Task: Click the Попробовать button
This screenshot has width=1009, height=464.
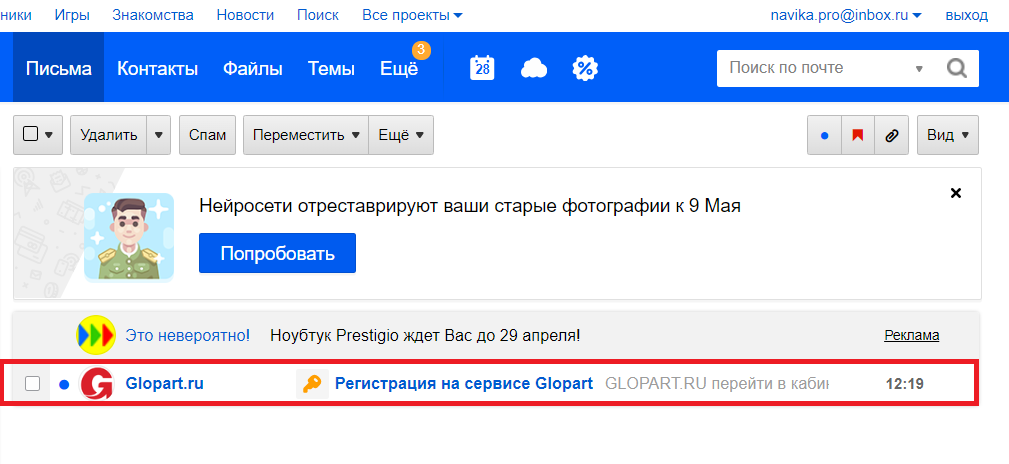Action: click(x=277, y=253)
